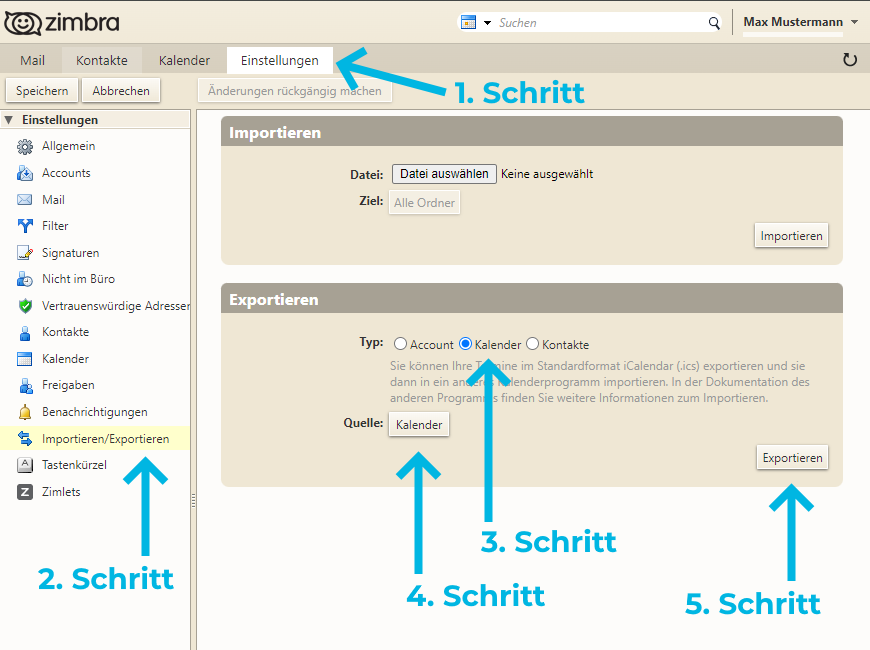Click the magnifier search icon

click(x=714, y=23)
